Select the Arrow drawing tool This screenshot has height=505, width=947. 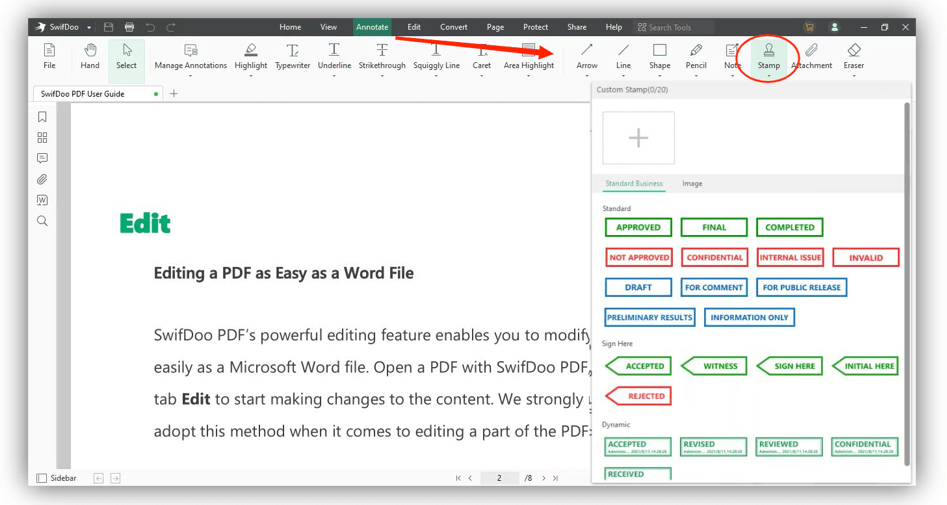[586, 56]
